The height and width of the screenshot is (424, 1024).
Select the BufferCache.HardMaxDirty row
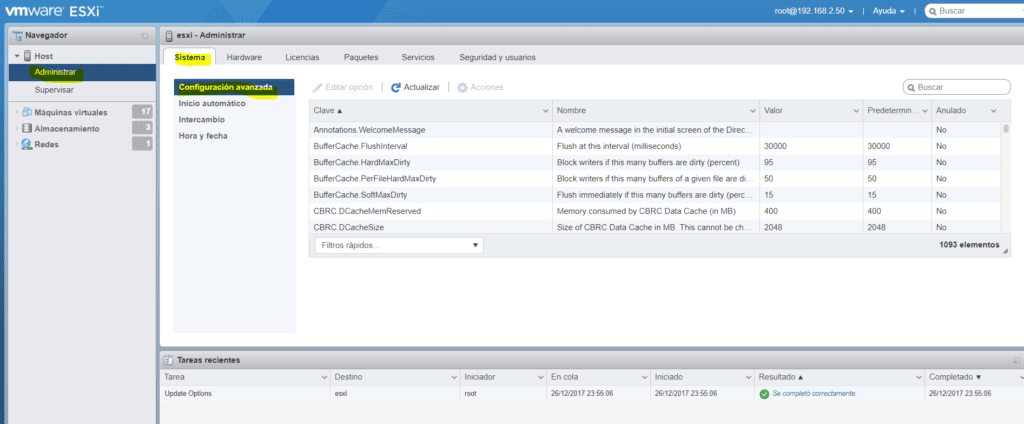[x=655, y=162]
